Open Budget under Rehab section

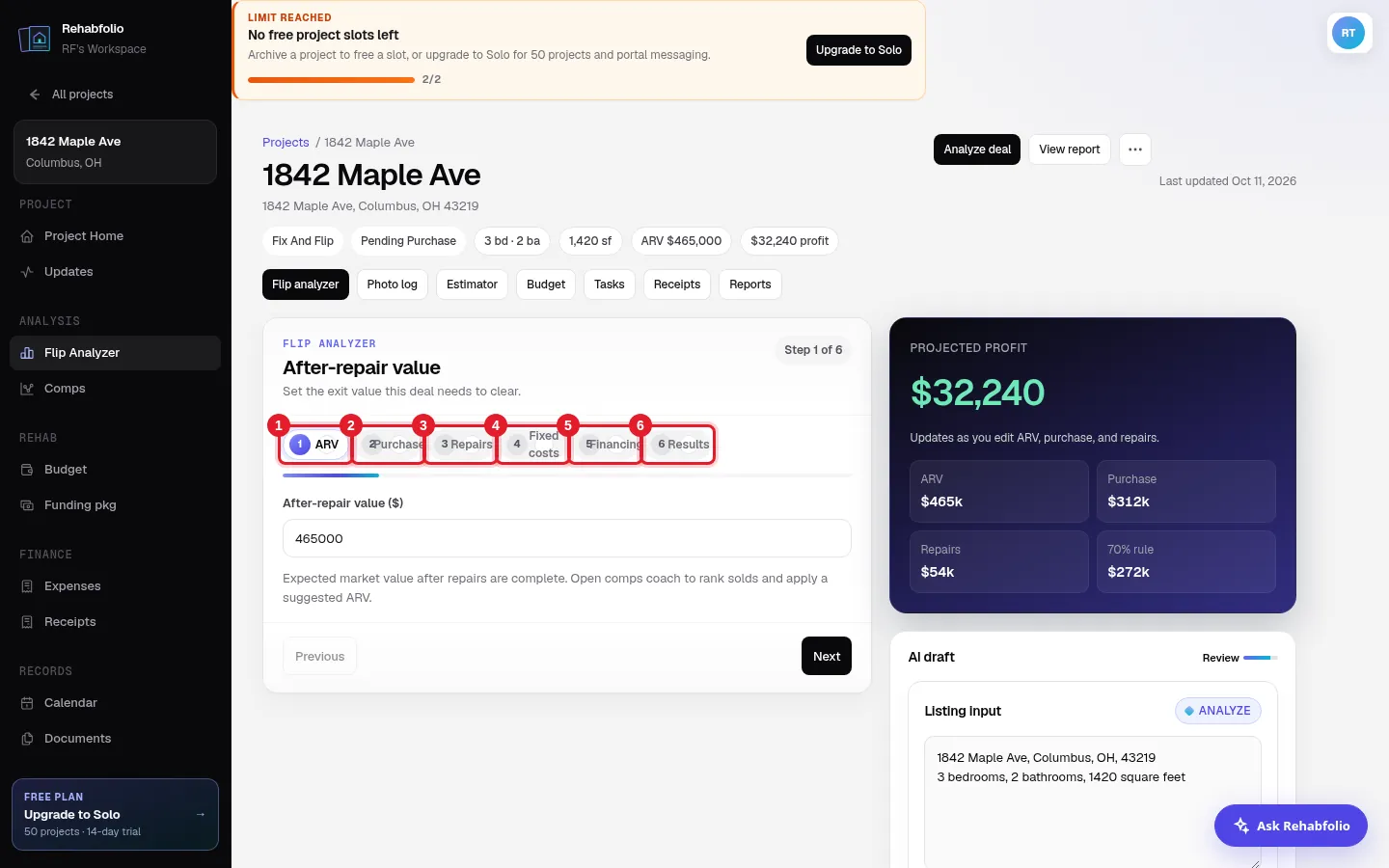pyautogui.click(x=115, y=470)
